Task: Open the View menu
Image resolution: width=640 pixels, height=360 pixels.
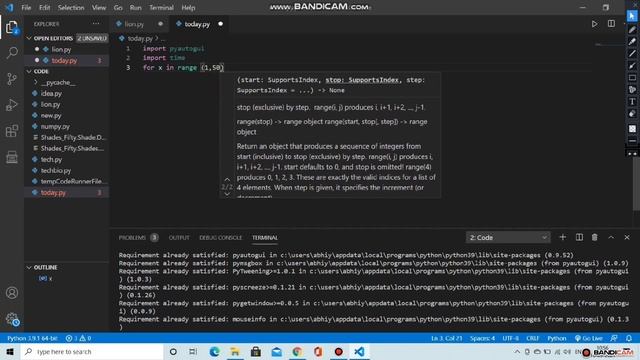Action: click(99, 8)
